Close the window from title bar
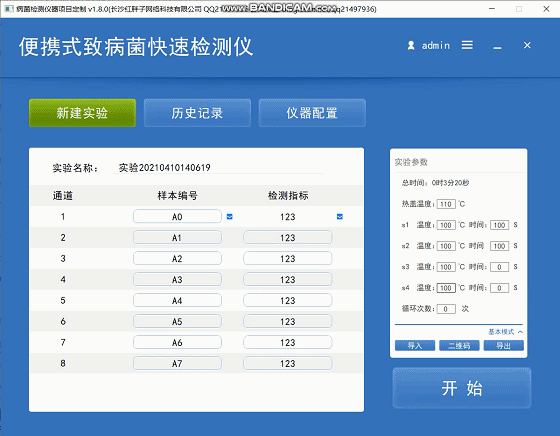Viewport: 560px width, 436px height. click(546, 9)
